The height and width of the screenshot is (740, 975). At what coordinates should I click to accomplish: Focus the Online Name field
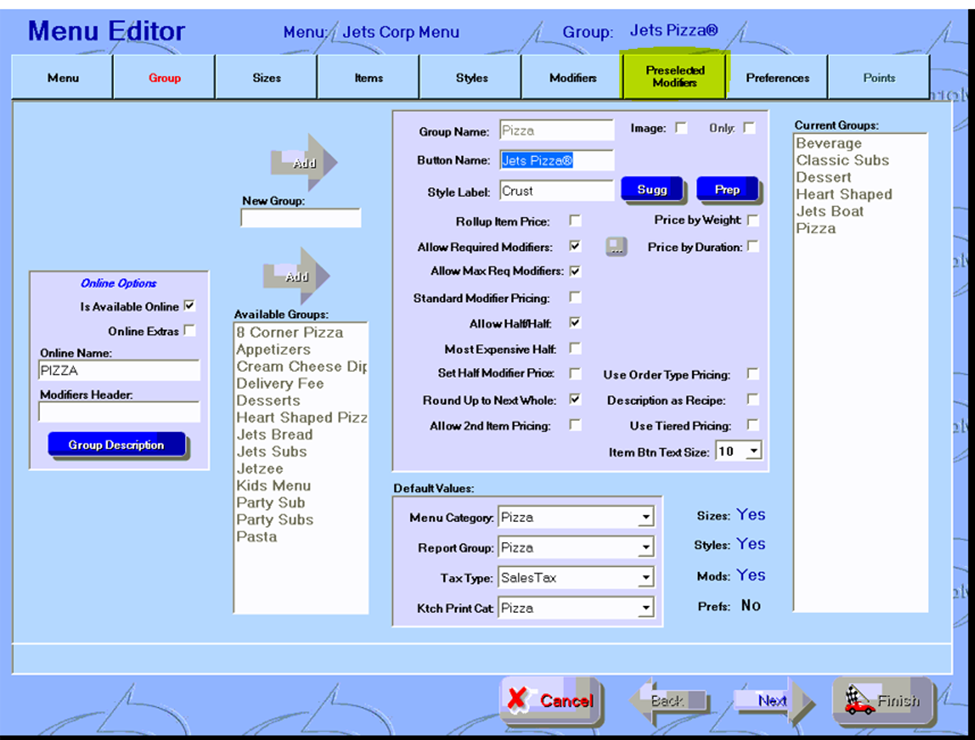pos(119,371)
